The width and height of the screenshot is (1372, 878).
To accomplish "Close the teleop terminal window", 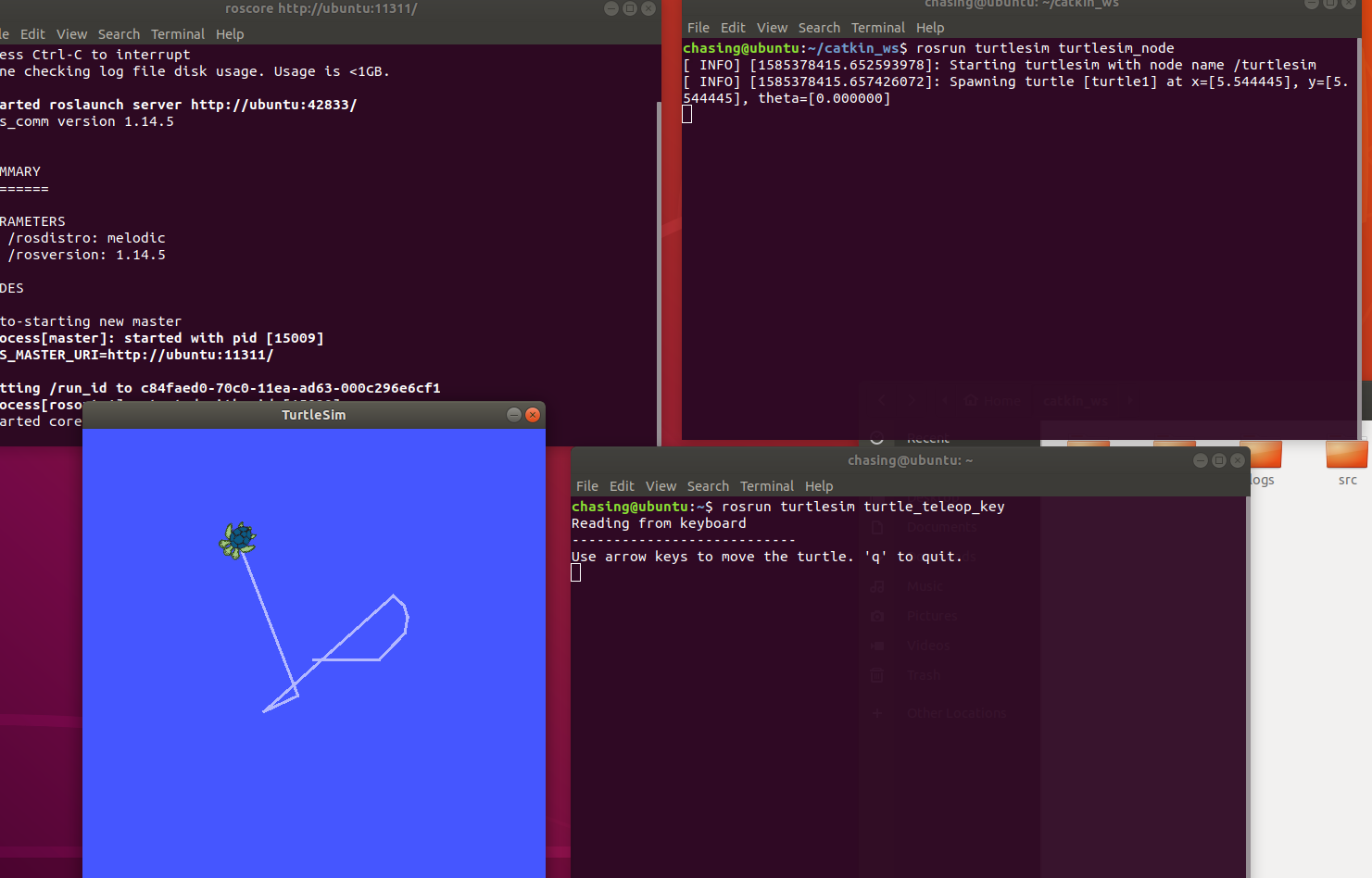I will coord(1238,460).
